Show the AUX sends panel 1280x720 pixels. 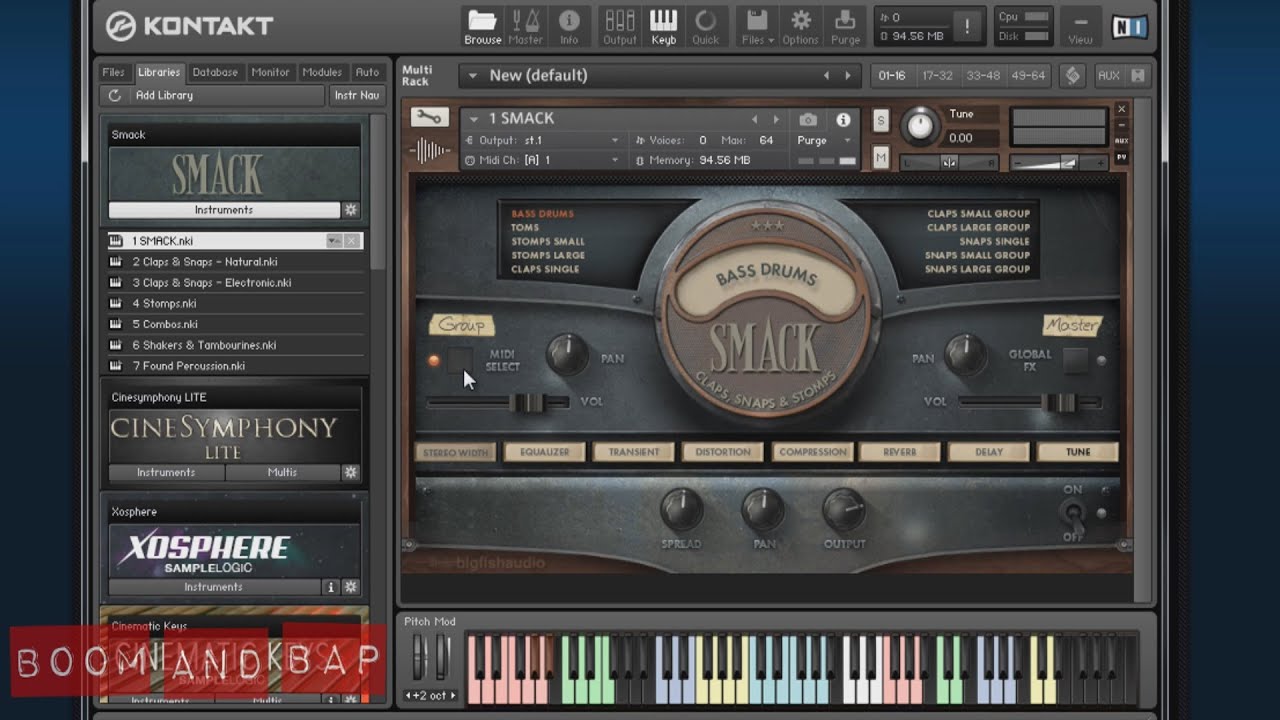tap(1108, 75)
